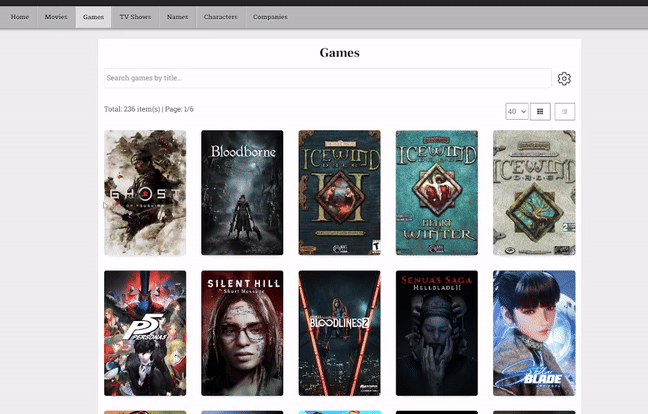Open the Movies tab
The width and height of the screenshot is (648, 414).
click(56, 17)
